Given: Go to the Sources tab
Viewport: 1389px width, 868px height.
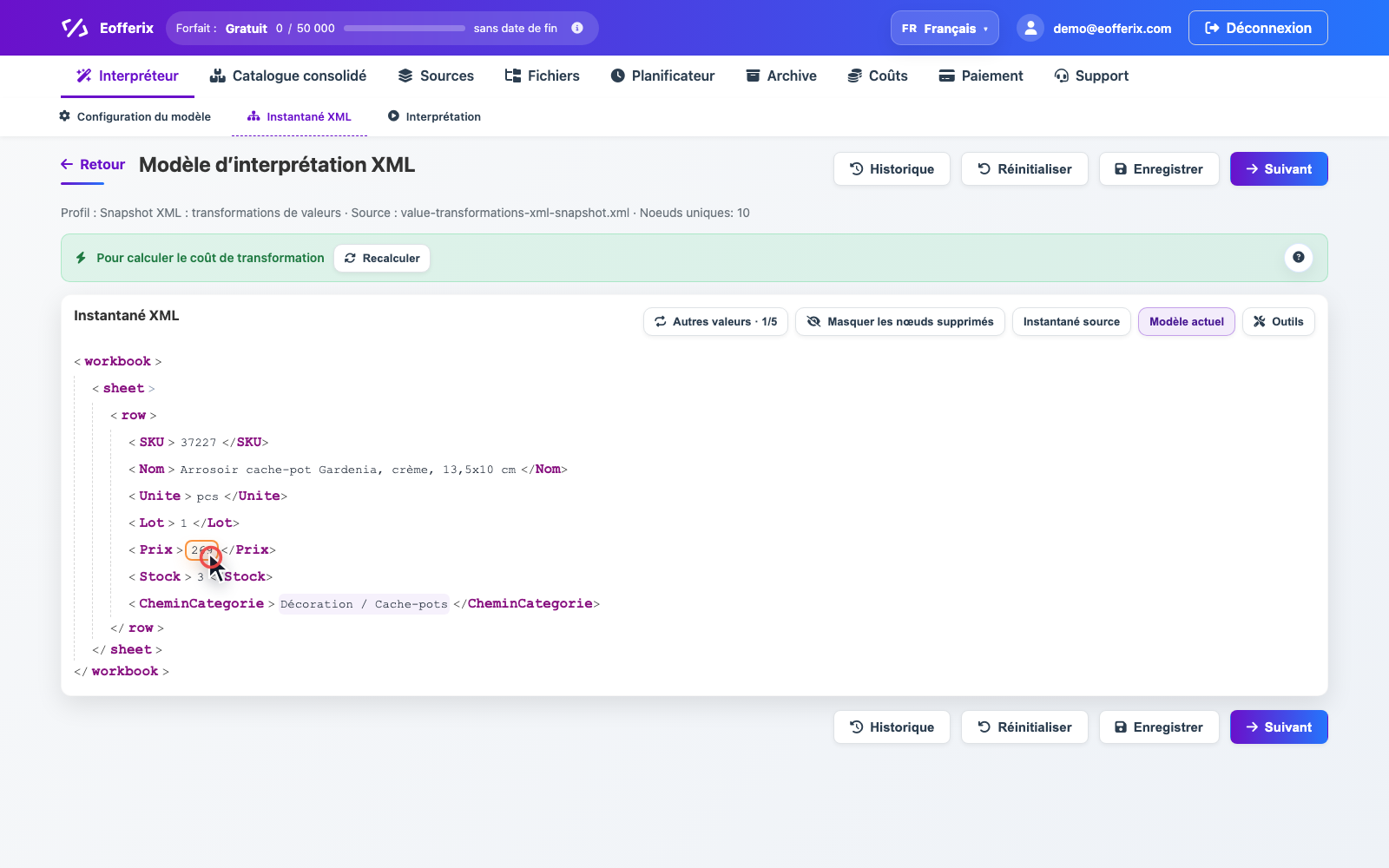Looking at the screenshot, I should tap(436, 76).
